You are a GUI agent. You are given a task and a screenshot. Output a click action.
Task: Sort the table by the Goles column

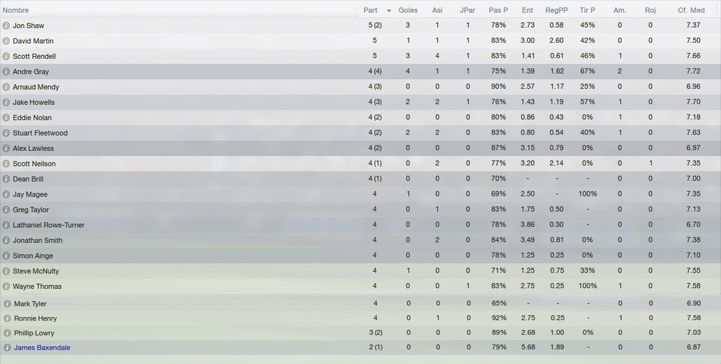pyautogui.click(x=408, y=10)
